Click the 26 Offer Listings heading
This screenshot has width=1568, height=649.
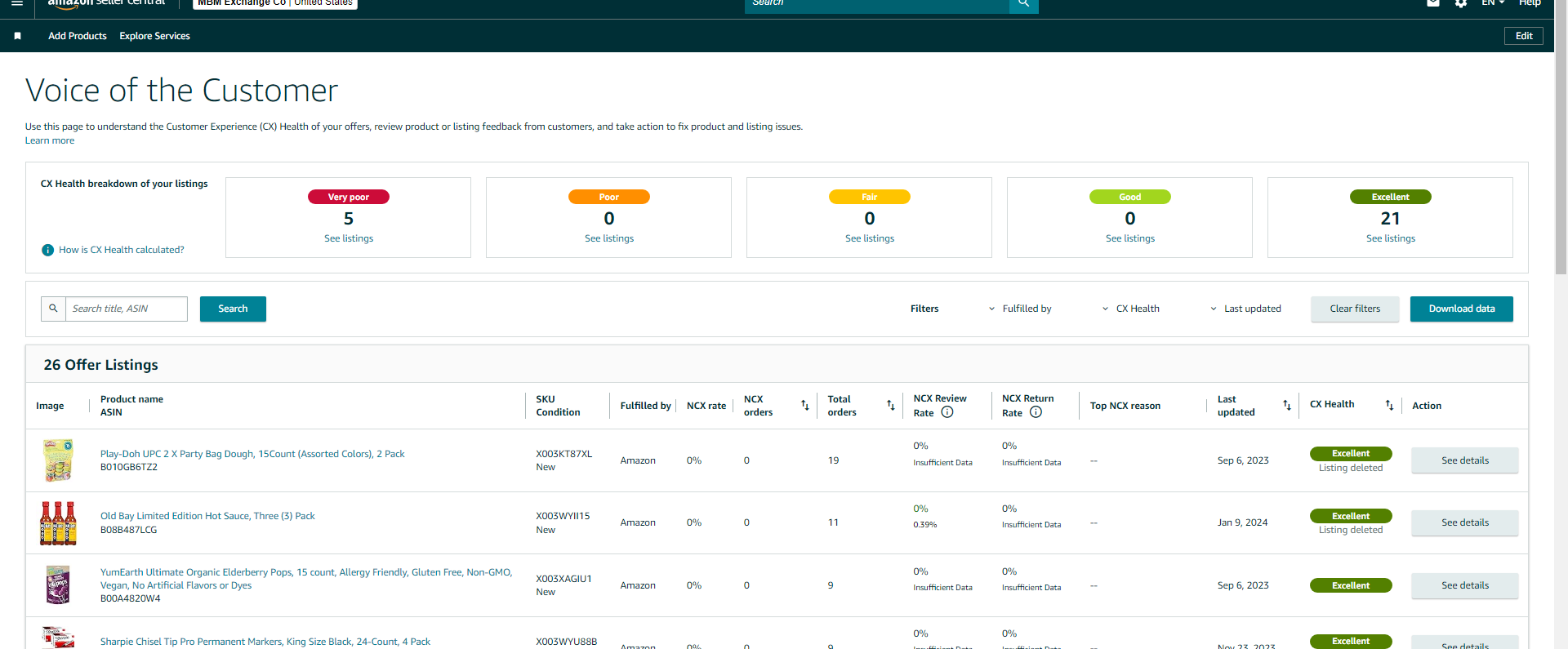click(x=101, y=365)
